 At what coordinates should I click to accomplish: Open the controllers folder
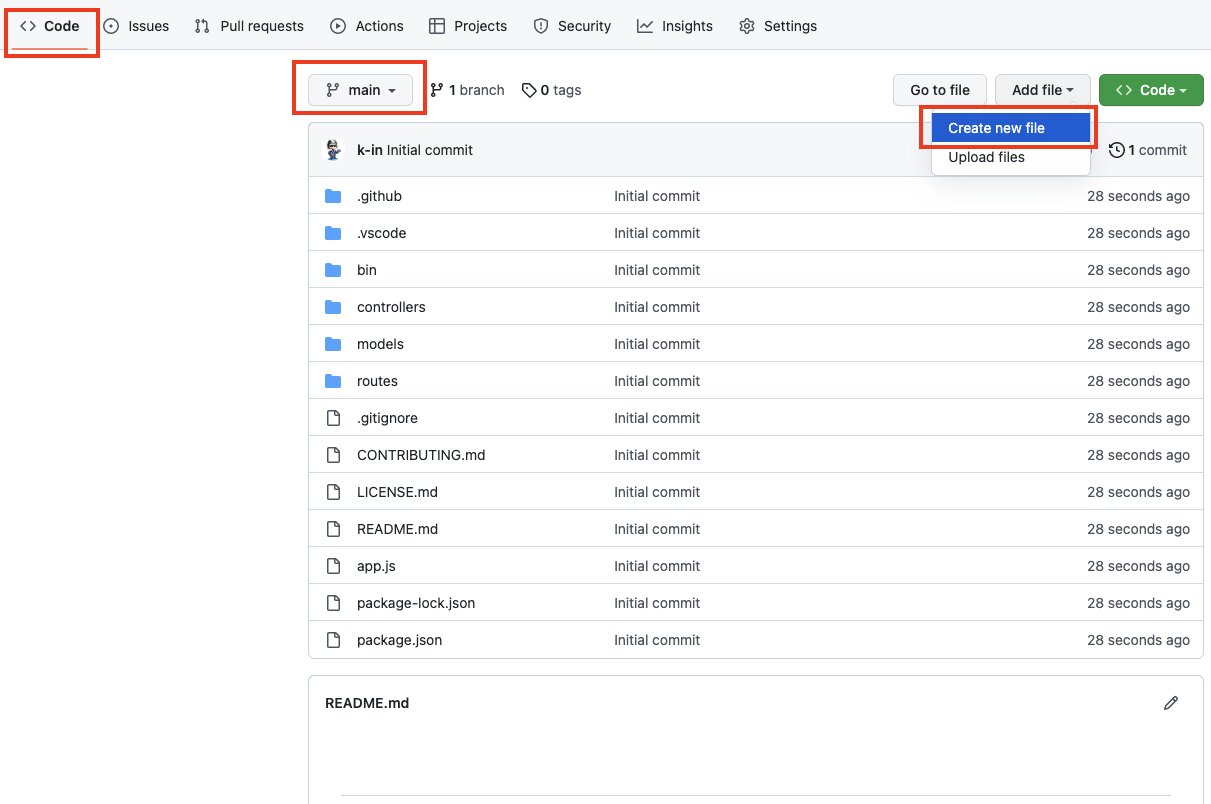(x=391, y=307)
